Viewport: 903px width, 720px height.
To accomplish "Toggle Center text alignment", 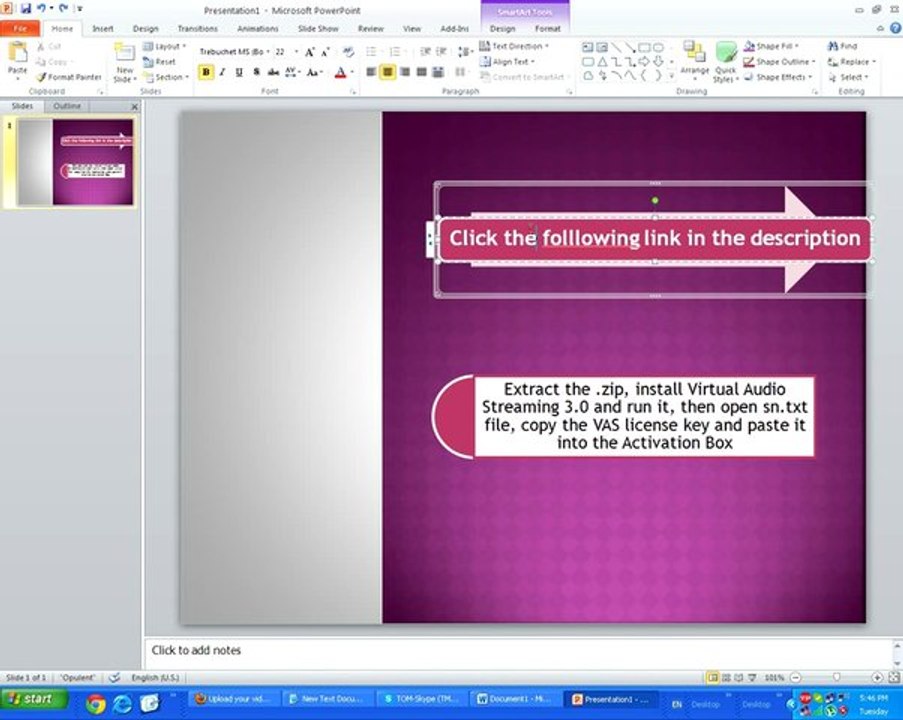I will click(x=388, y=72).
